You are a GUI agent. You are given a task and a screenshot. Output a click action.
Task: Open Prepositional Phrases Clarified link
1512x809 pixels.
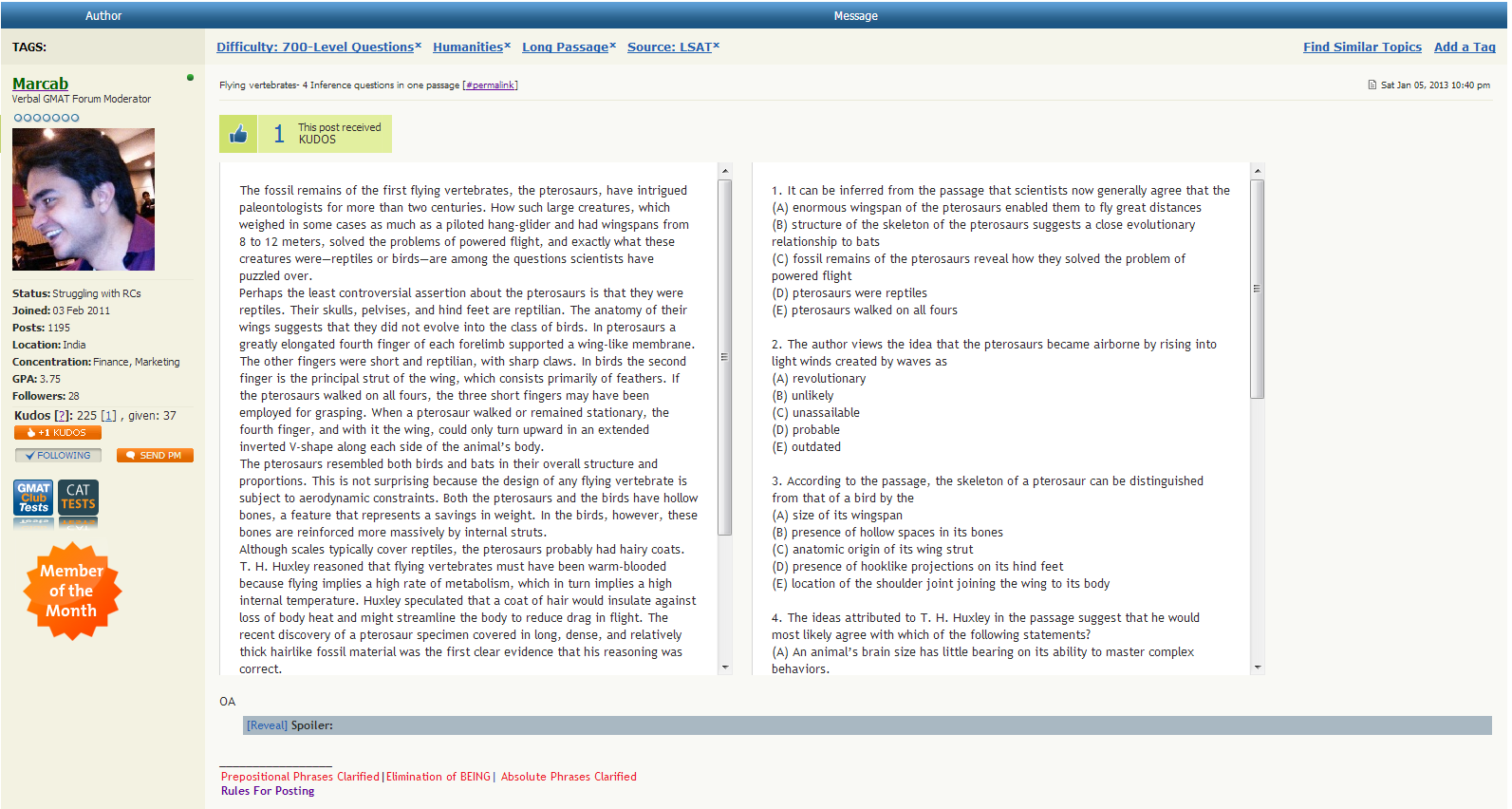[x=300, y=777]
